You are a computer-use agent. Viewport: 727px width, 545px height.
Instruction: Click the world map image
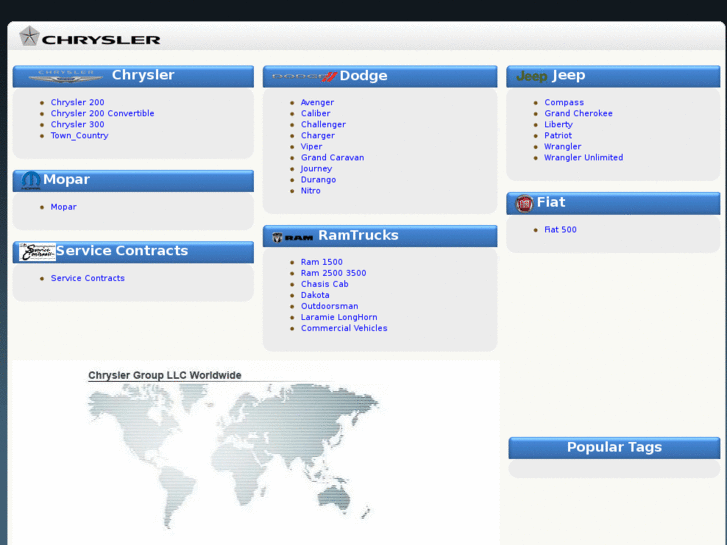(234, 455)
